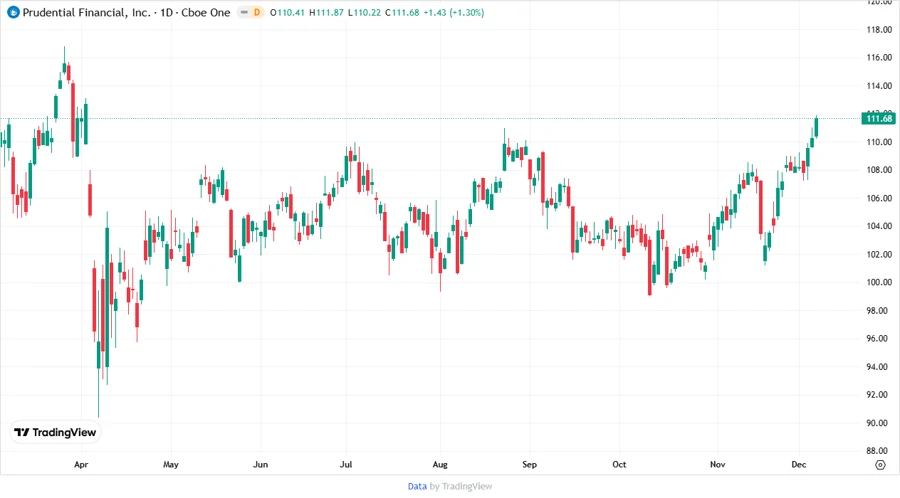This screenshot has height=498, width=900.
Task: Click the Prudential Financial logo icon
Action: [x=13, y=12]
